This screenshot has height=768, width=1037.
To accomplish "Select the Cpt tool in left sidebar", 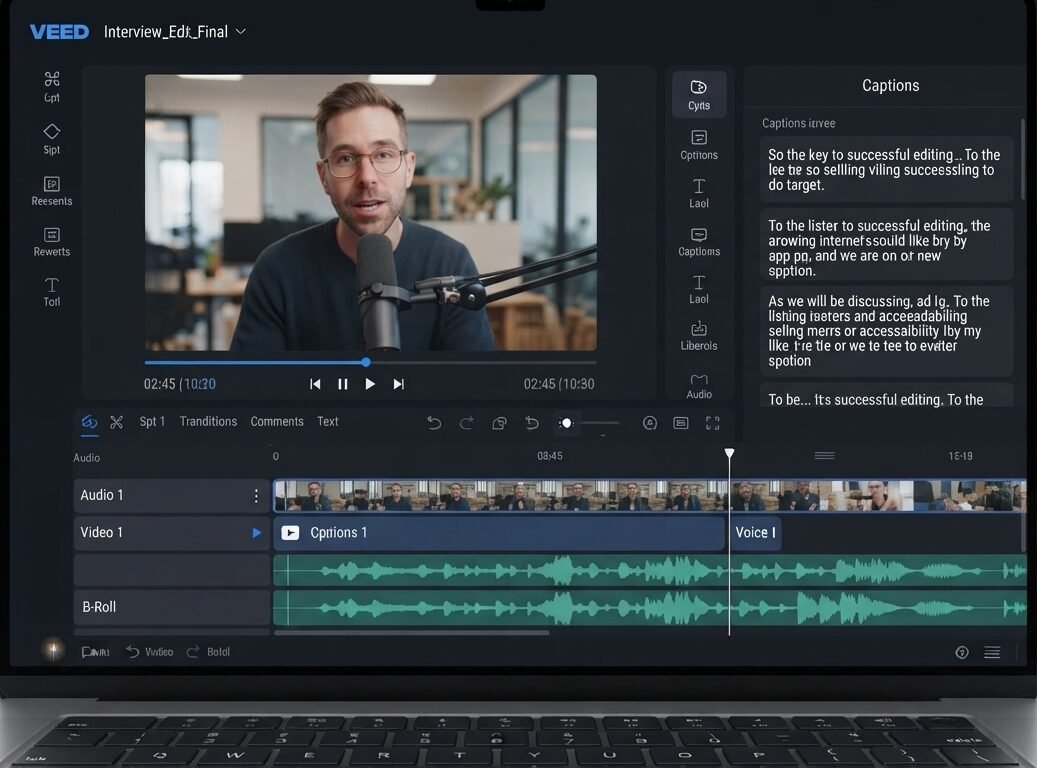I will coord(52,87).
